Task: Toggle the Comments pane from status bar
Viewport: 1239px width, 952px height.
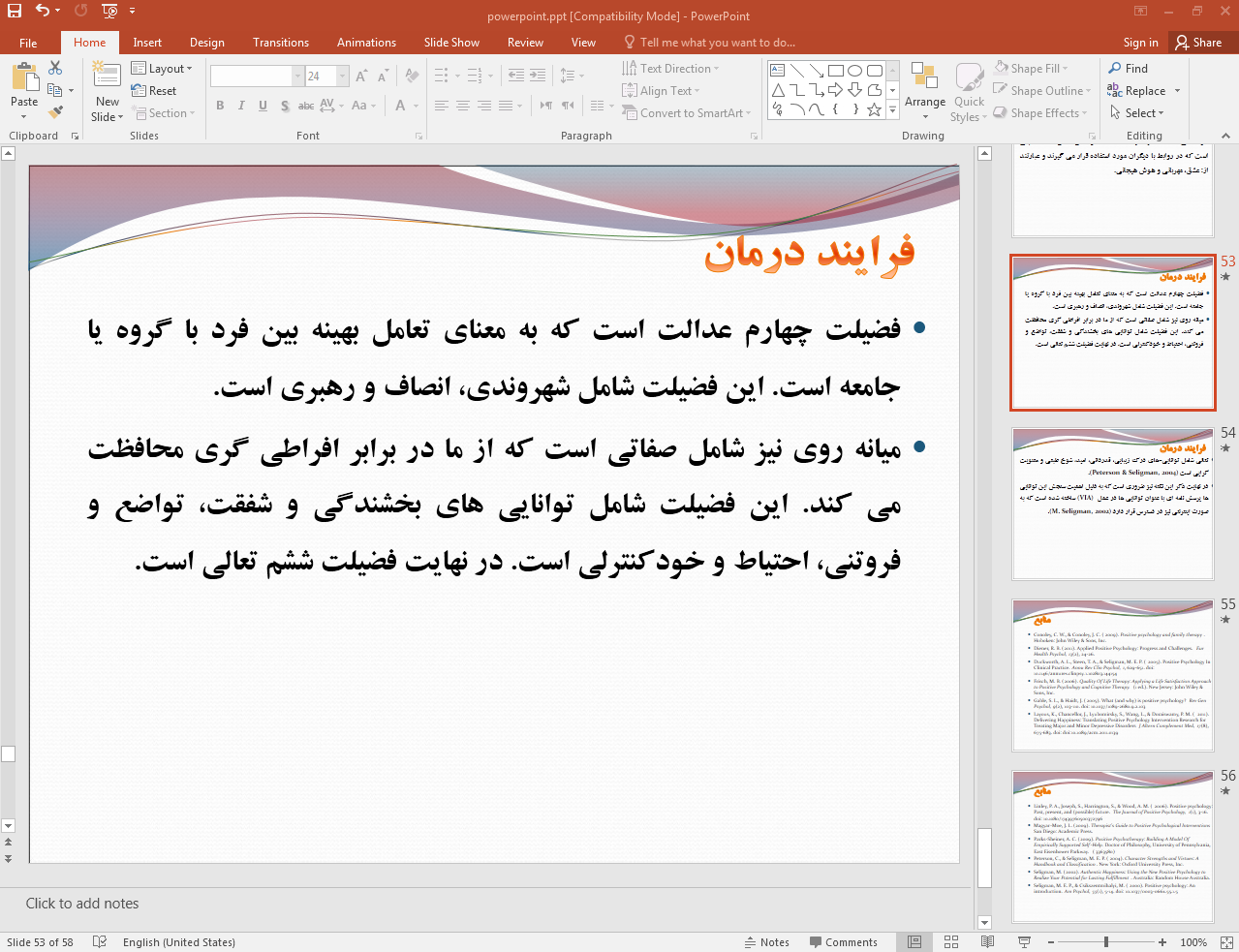Action: click(x=843, y=941)
